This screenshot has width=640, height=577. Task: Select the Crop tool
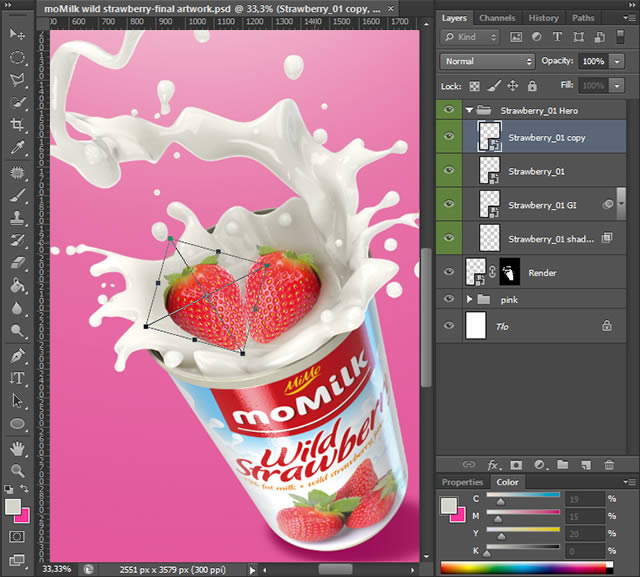coord(17,124)
